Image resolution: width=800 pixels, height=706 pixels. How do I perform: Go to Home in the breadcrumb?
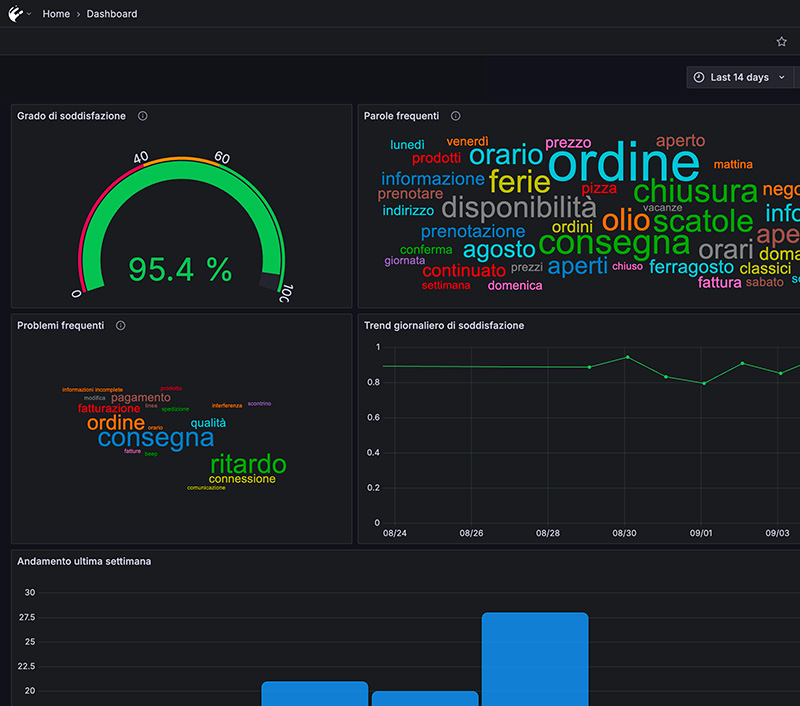pos(55,14)
